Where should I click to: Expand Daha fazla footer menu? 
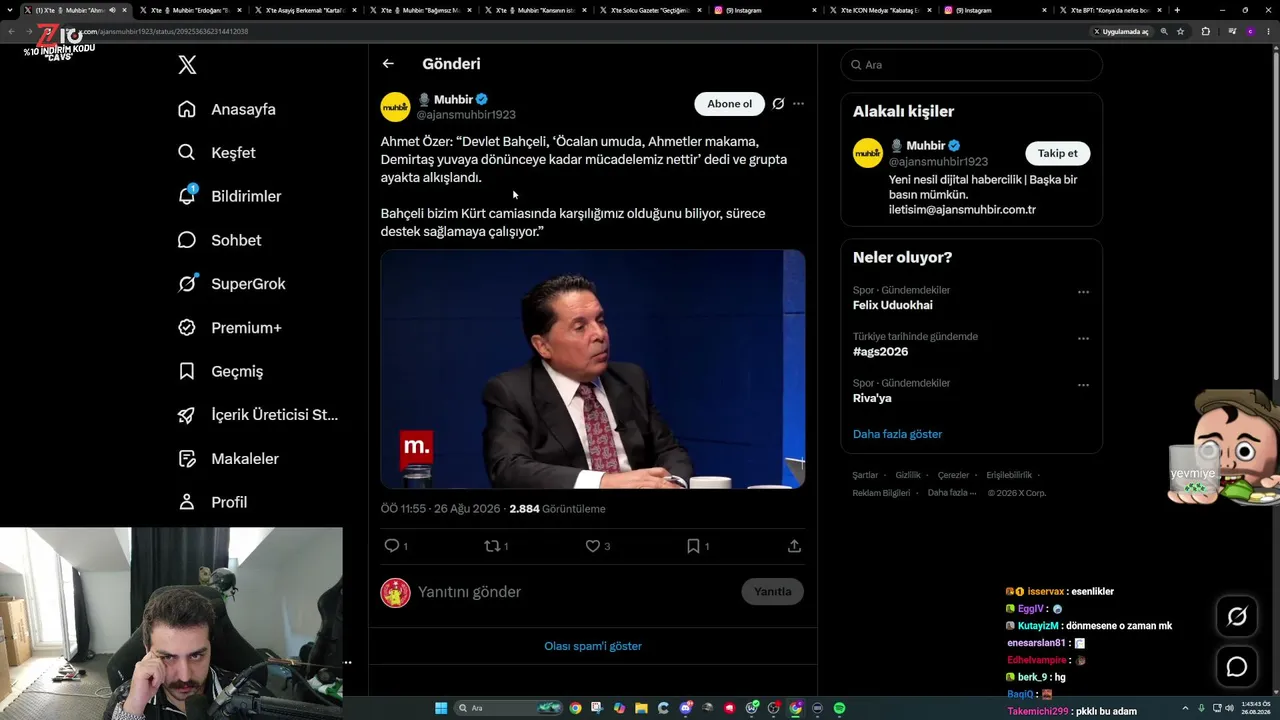[951, 493]
